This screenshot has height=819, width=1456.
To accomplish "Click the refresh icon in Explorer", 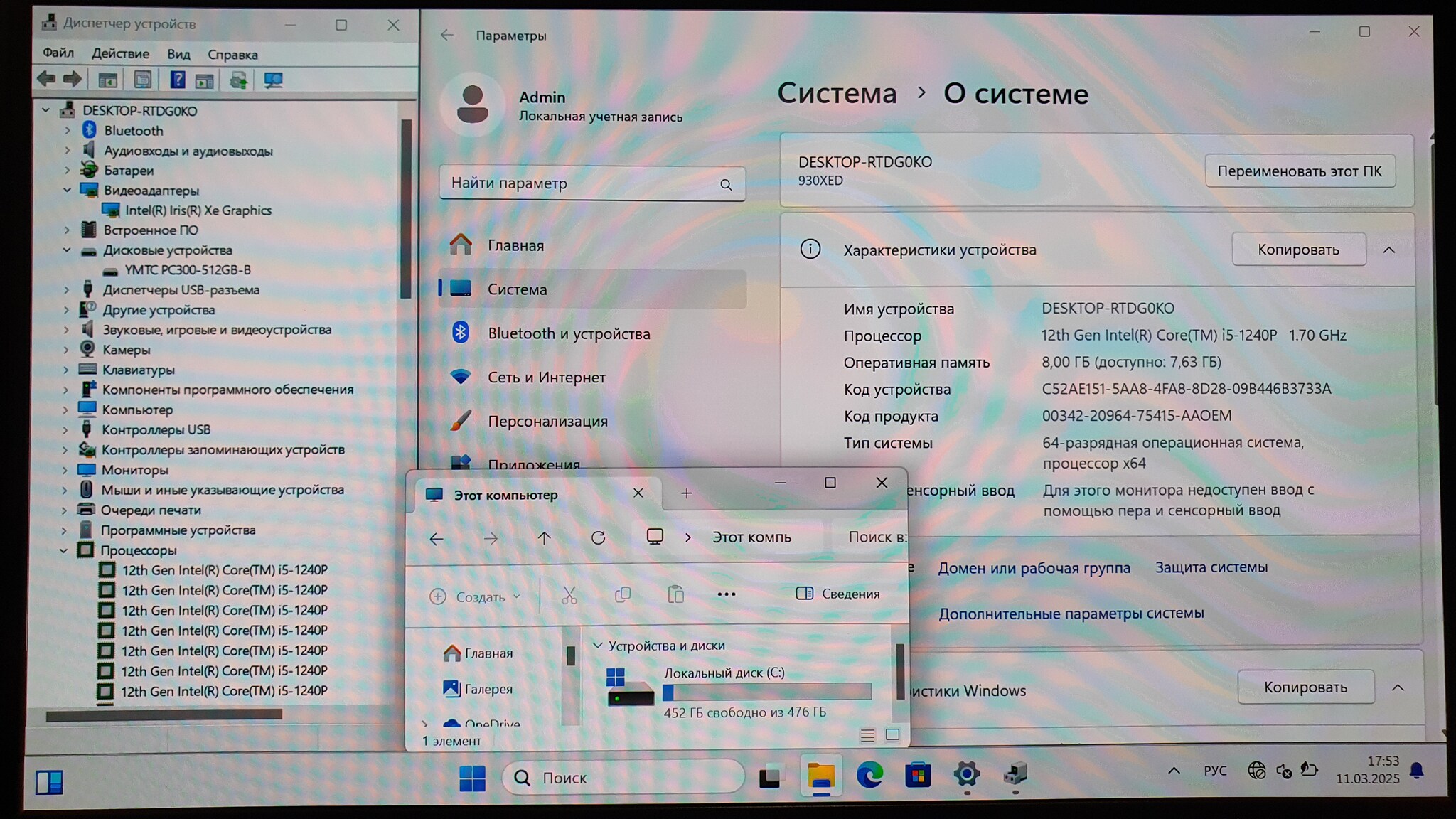I will tap(598, 538).
